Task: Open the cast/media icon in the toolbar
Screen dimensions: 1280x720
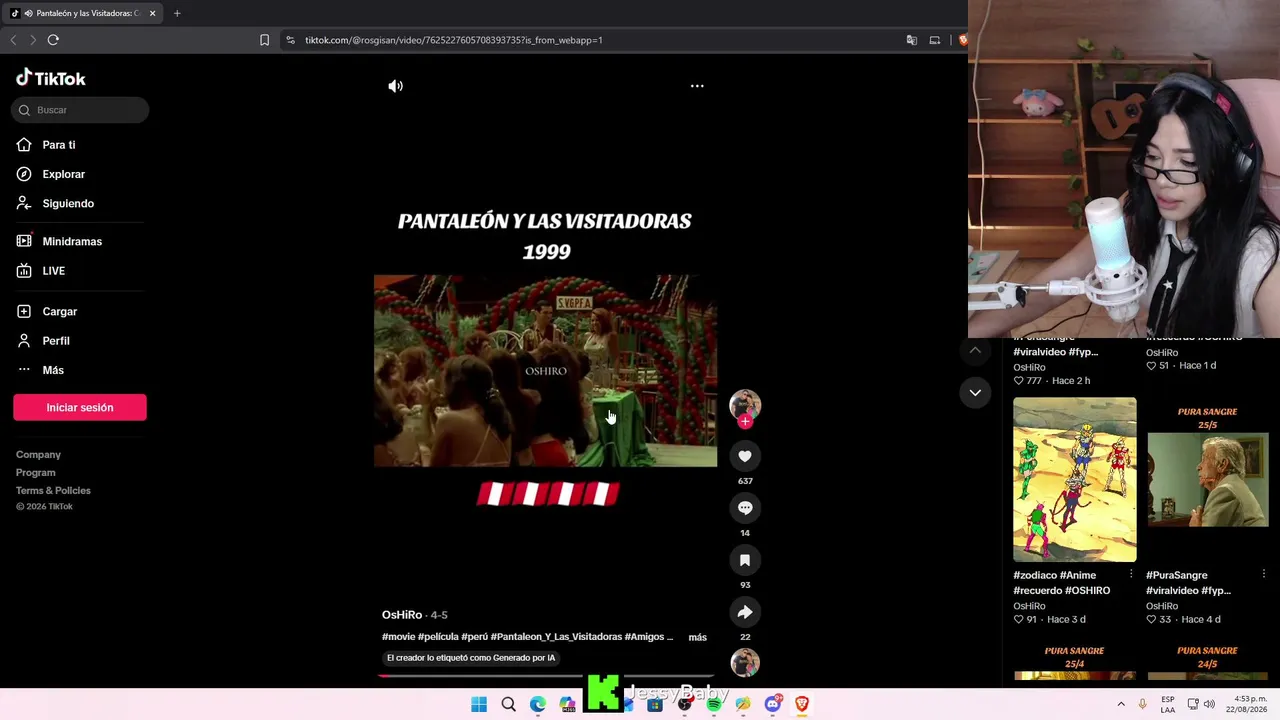Action: click(935, 40)
